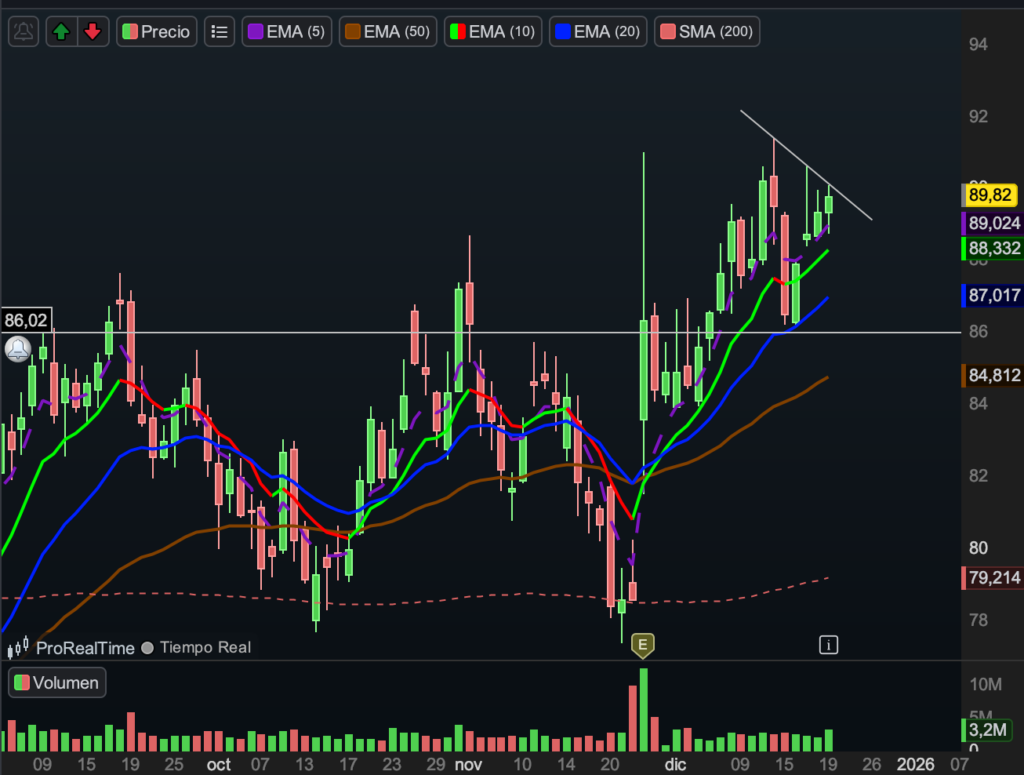Click the ProRealTime label

[x=85, y=648]
